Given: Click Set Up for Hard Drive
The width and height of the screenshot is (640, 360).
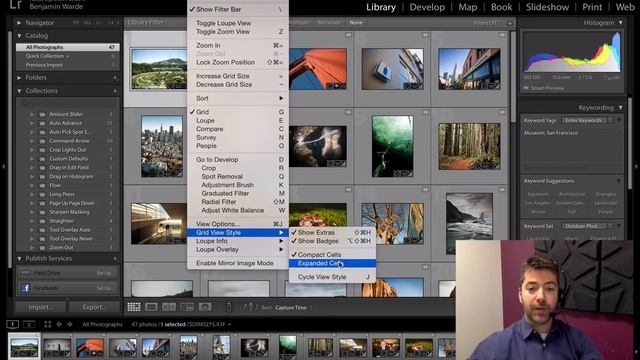Looking at the screenshot, I should pyautogui.click(x=104, y=273).
